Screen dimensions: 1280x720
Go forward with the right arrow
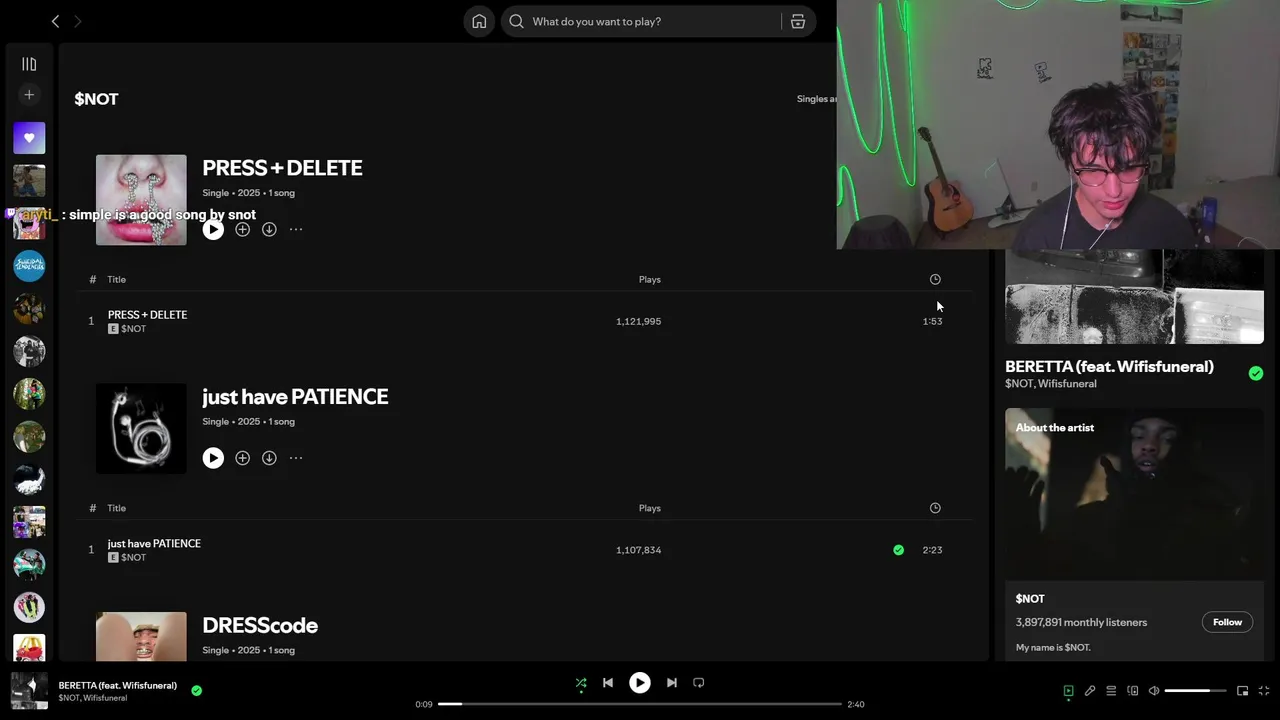pyautogui.click(x=77, y=21)
